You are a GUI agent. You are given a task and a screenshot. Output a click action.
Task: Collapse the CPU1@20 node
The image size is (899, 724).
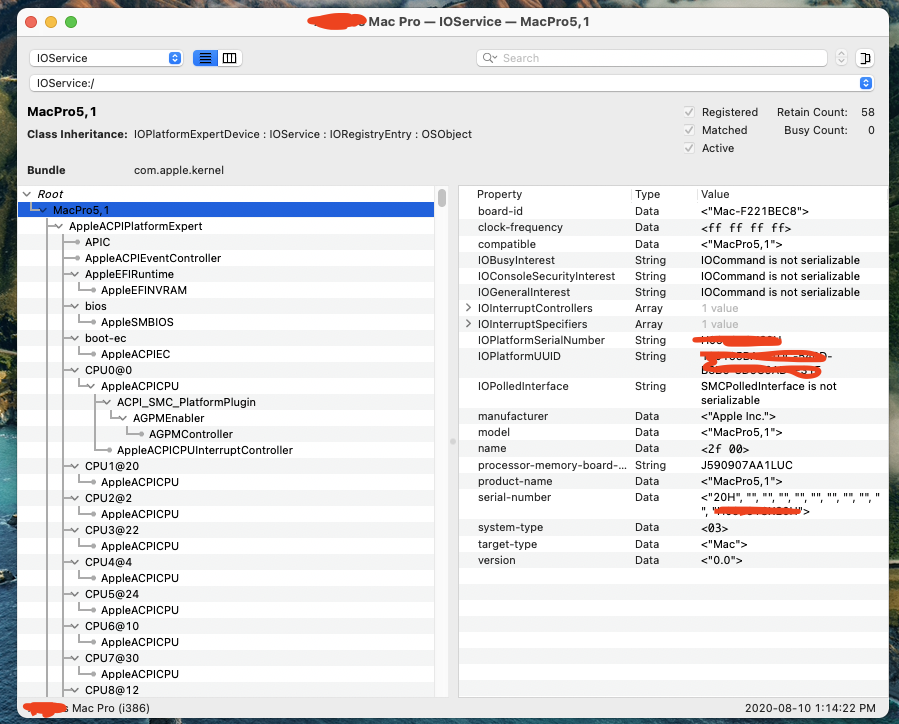75,466
